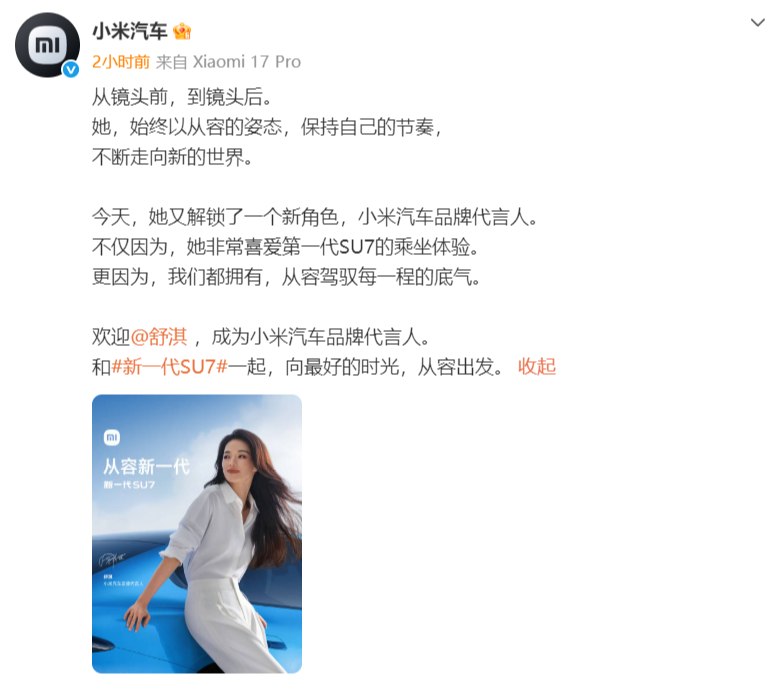Collapse the post with 收起
The width and height of the screenshot is (765, 691).
[x=537, y=367]
